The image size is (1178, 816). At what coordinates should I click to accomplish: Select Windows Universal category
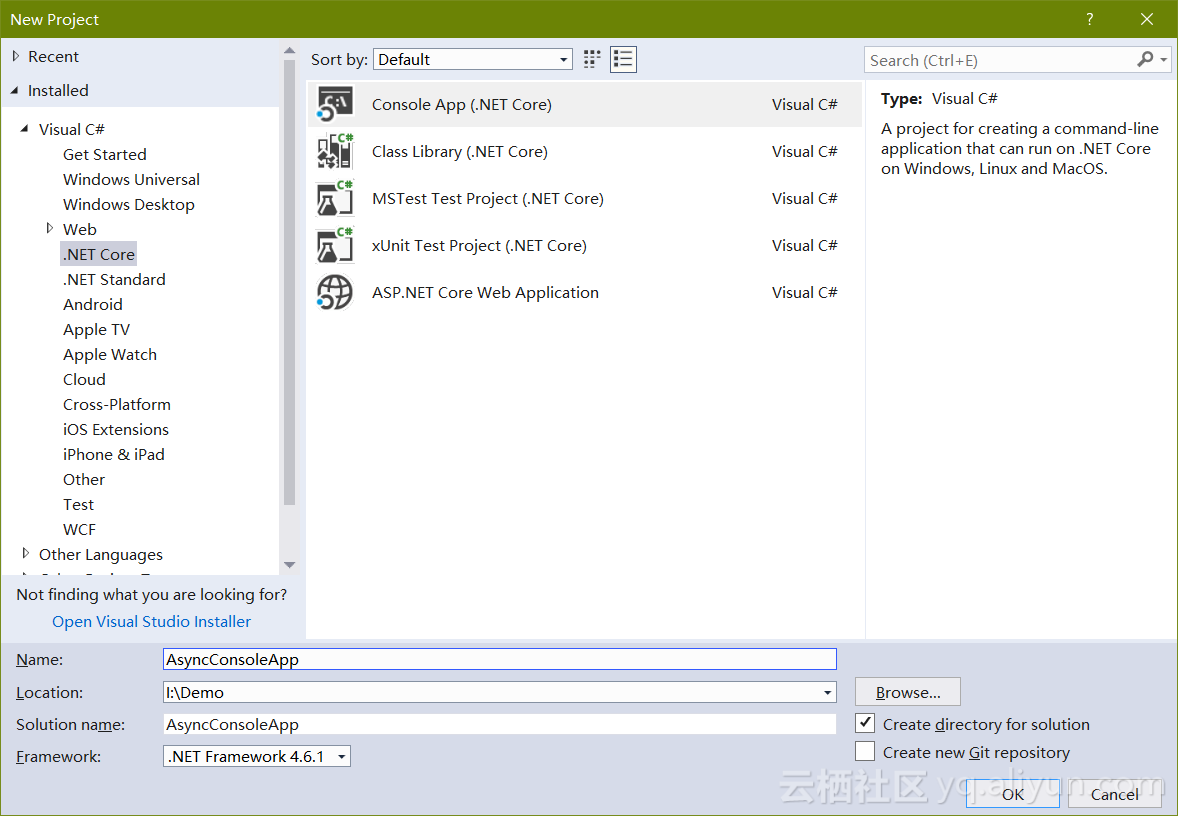coord(131,179)
